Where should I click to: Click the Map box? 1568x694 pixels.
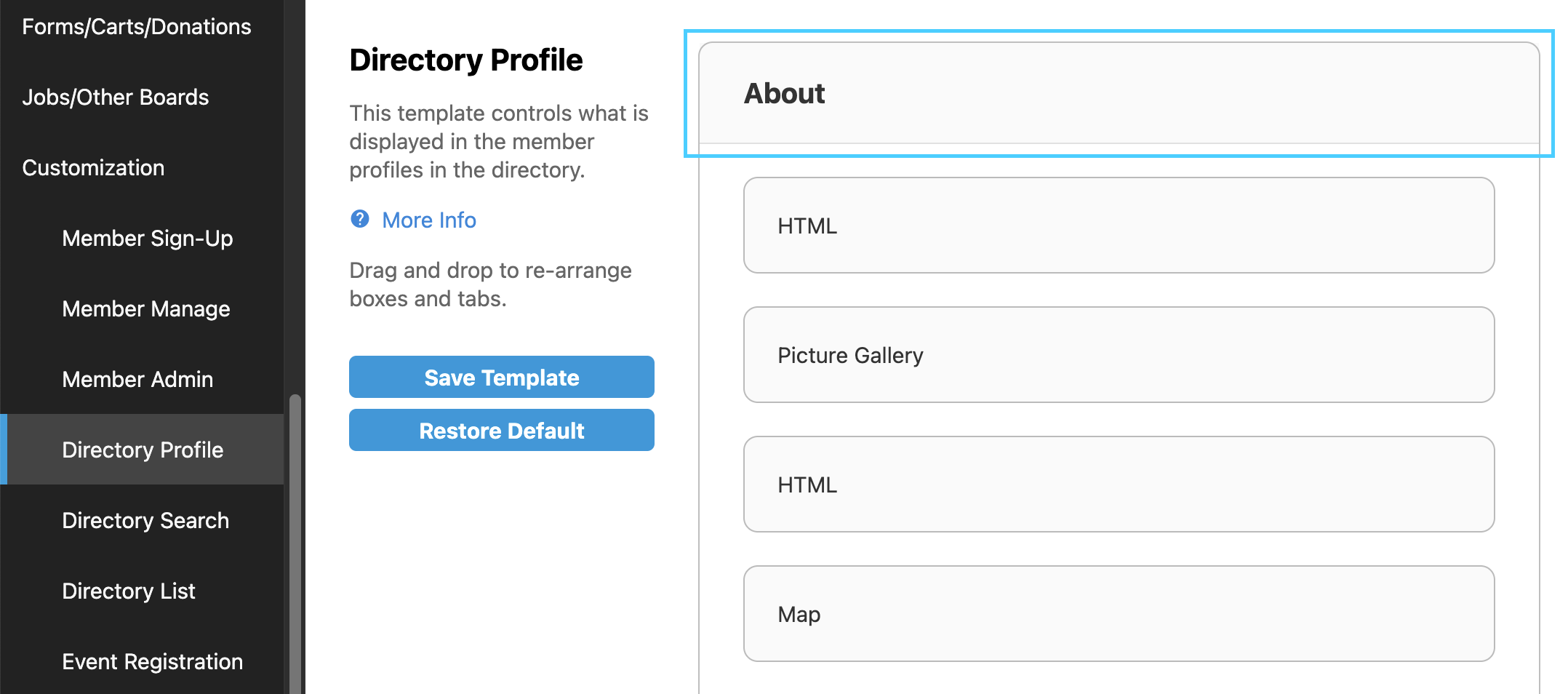click(1118, 614)
